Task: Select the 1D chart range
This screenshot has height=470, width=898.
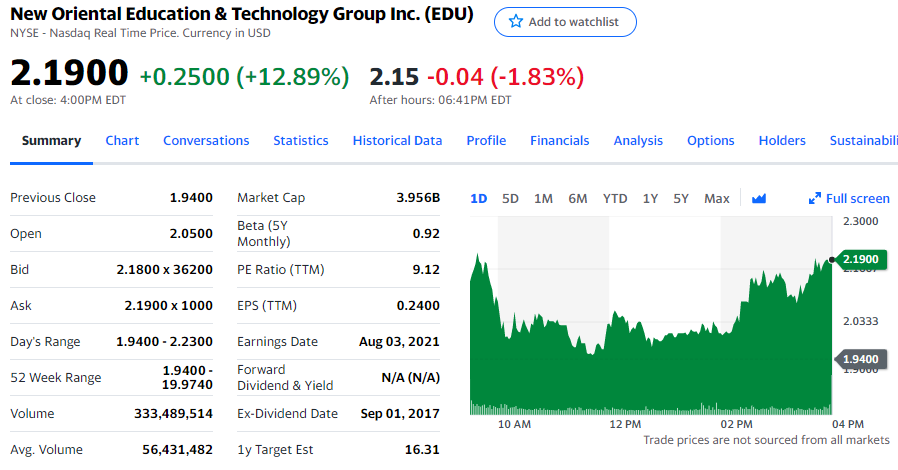Action: point(478,198)
